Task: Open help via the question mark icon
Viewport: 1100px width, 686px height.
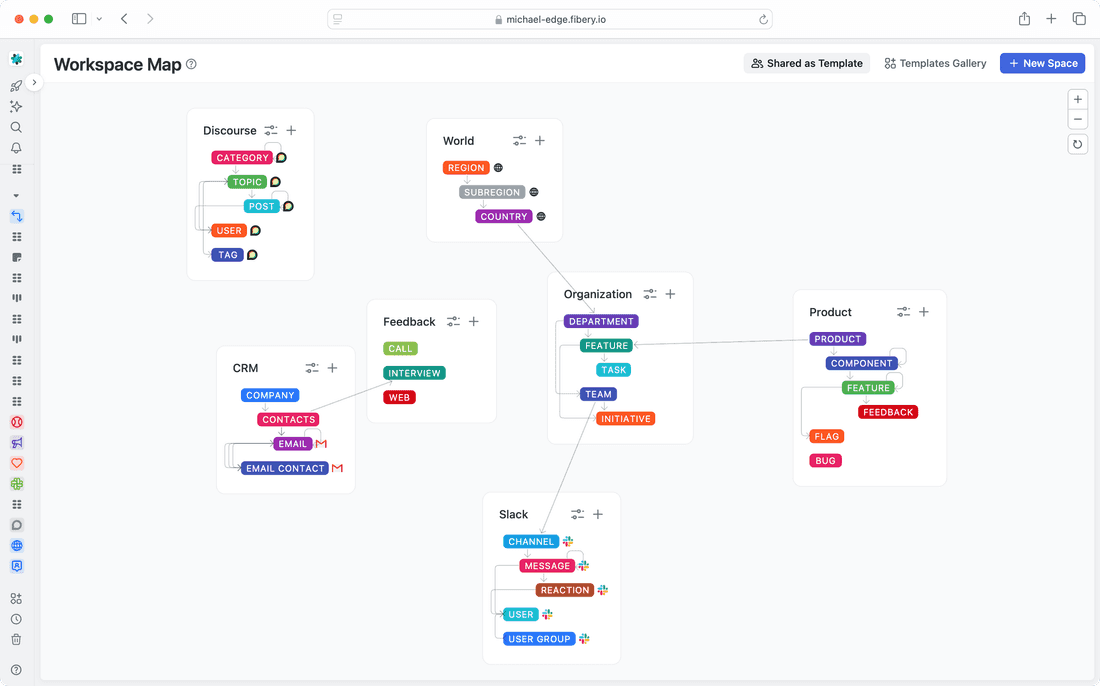Action: (x=16, y=669)
